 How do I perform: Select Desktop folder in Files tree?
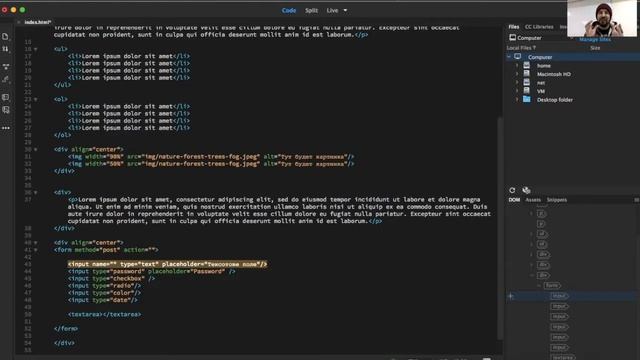pyautogui.click(x=555, y=100)
